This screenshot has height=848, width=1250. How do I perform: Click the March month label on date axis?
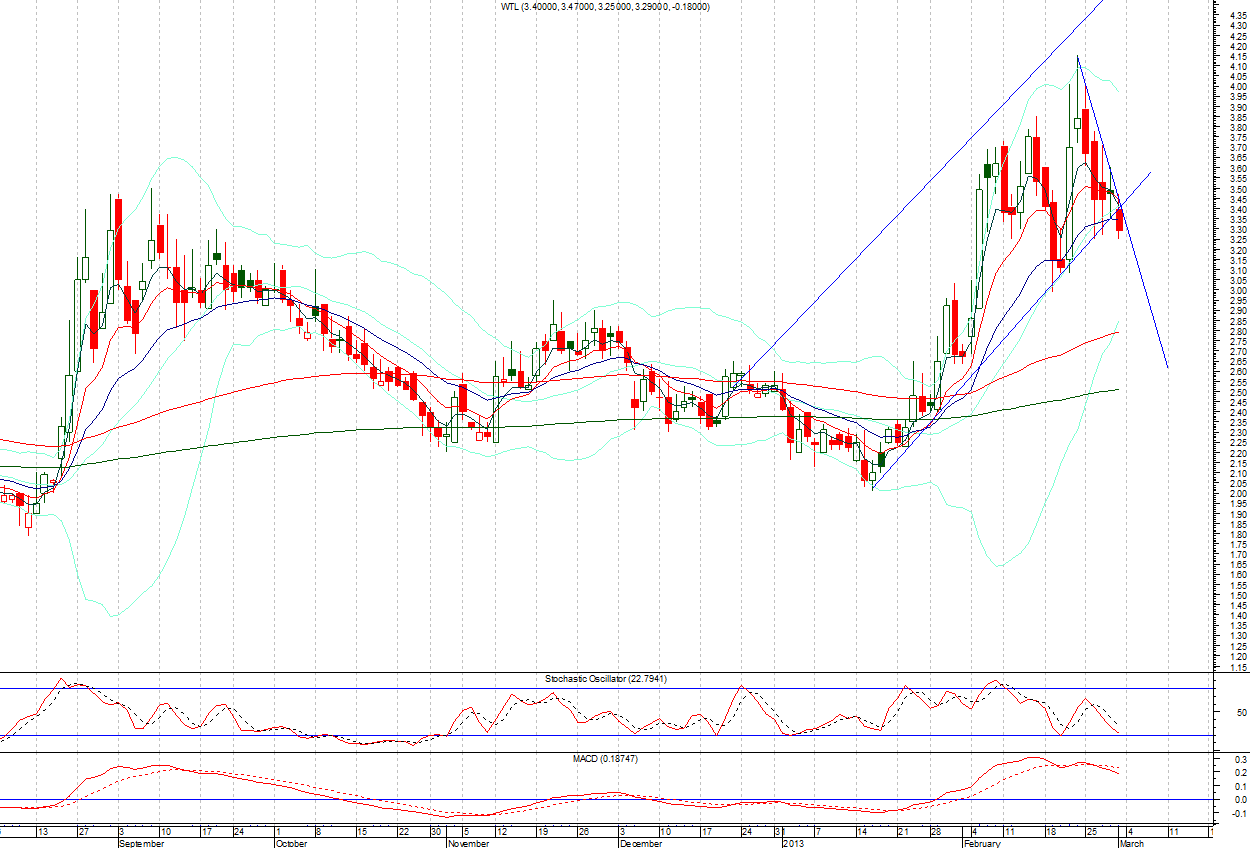point(1131,843)
